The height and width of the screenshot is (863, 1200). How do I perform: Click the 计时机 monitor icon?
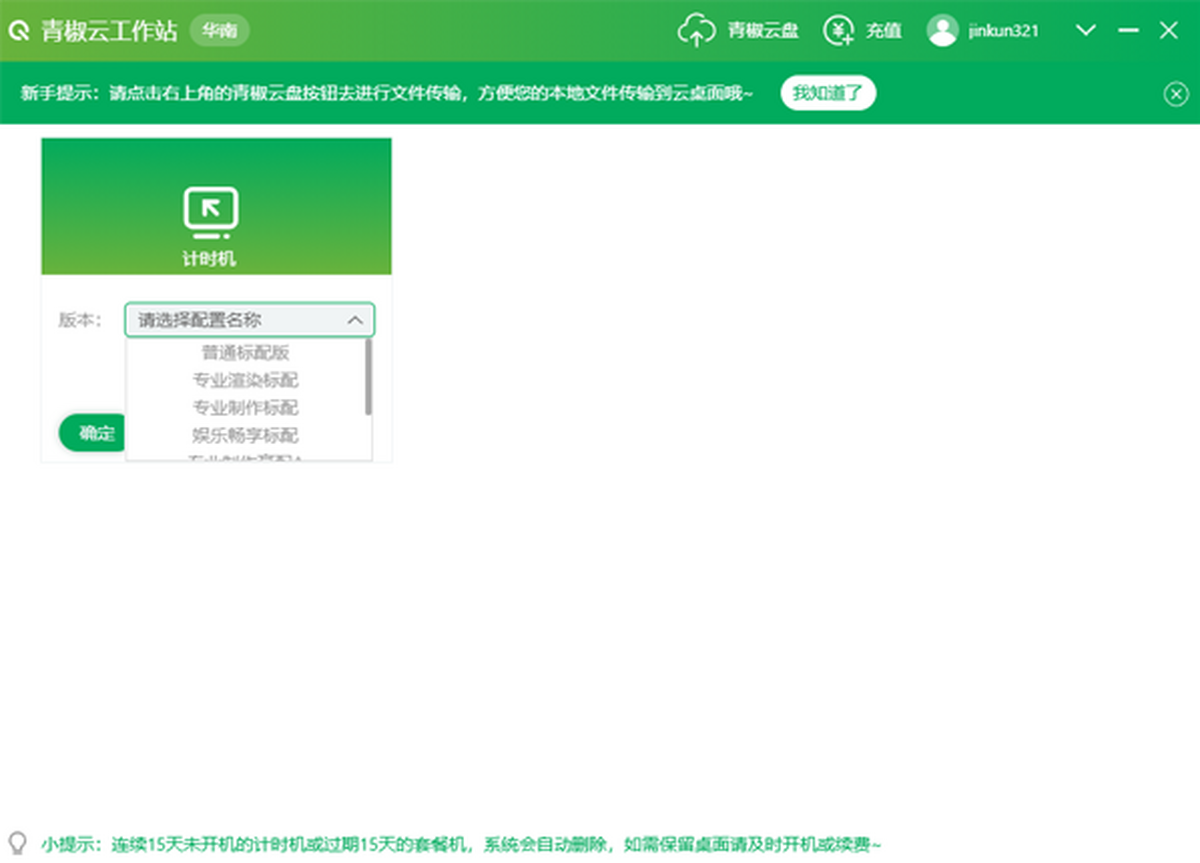coord(211,211)
